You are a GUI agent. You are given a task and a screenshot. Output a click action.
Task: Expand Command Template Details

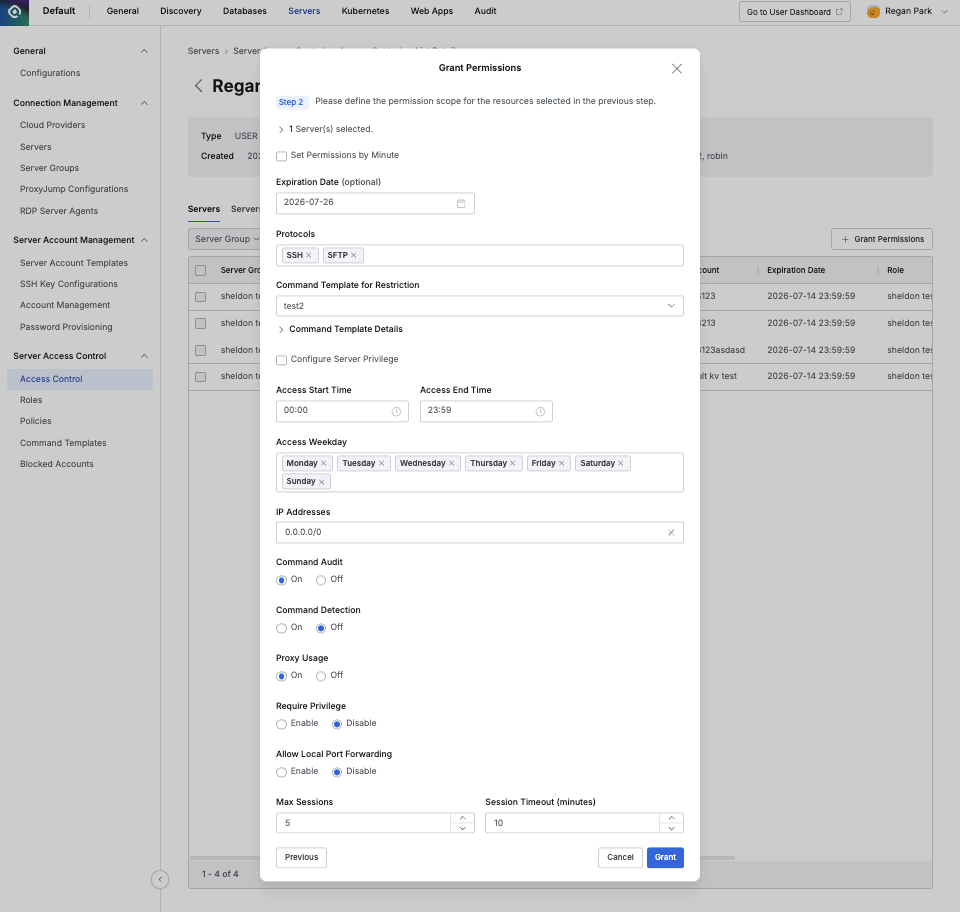pos(281,328)
